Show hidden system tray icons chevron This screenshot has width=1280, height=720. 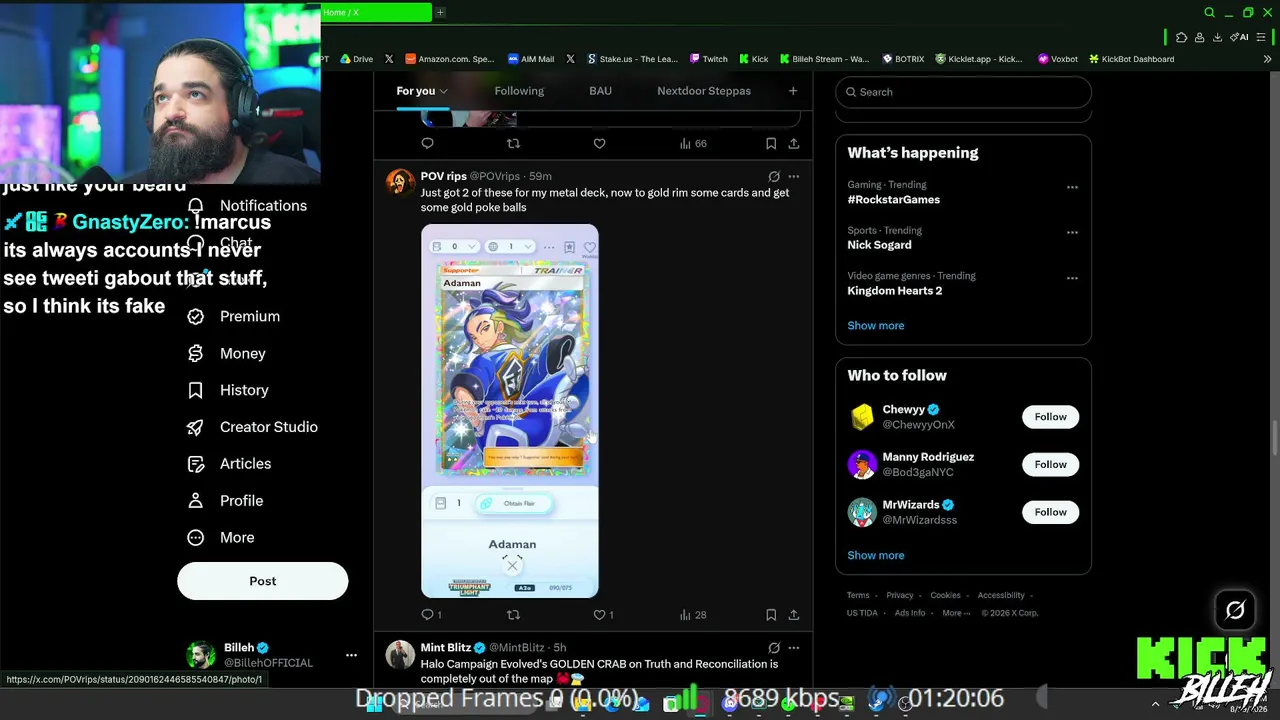click(x=1155, y=704)
